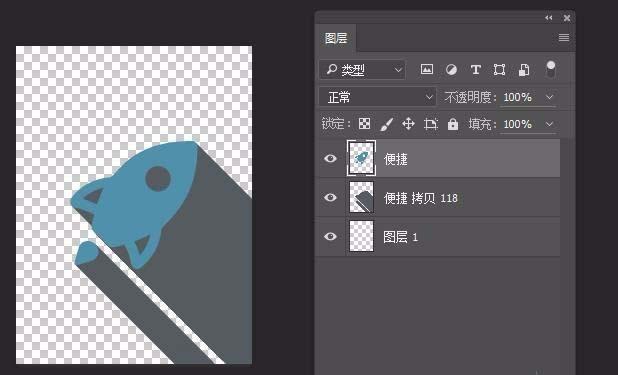Viewport: 618px width, 375px height.
Task: Lock transparent pixels checkerboard icon
Action: pos(365,124)
